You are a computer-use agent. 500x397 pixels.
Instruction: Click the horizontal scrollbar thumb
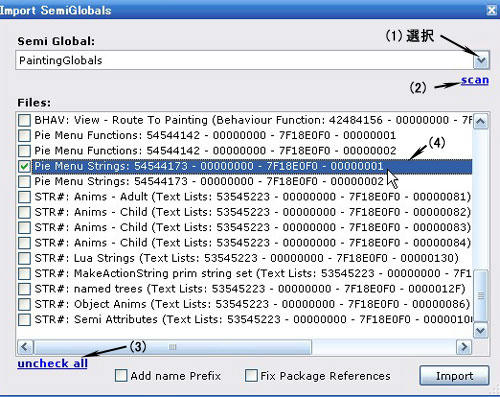172,347
